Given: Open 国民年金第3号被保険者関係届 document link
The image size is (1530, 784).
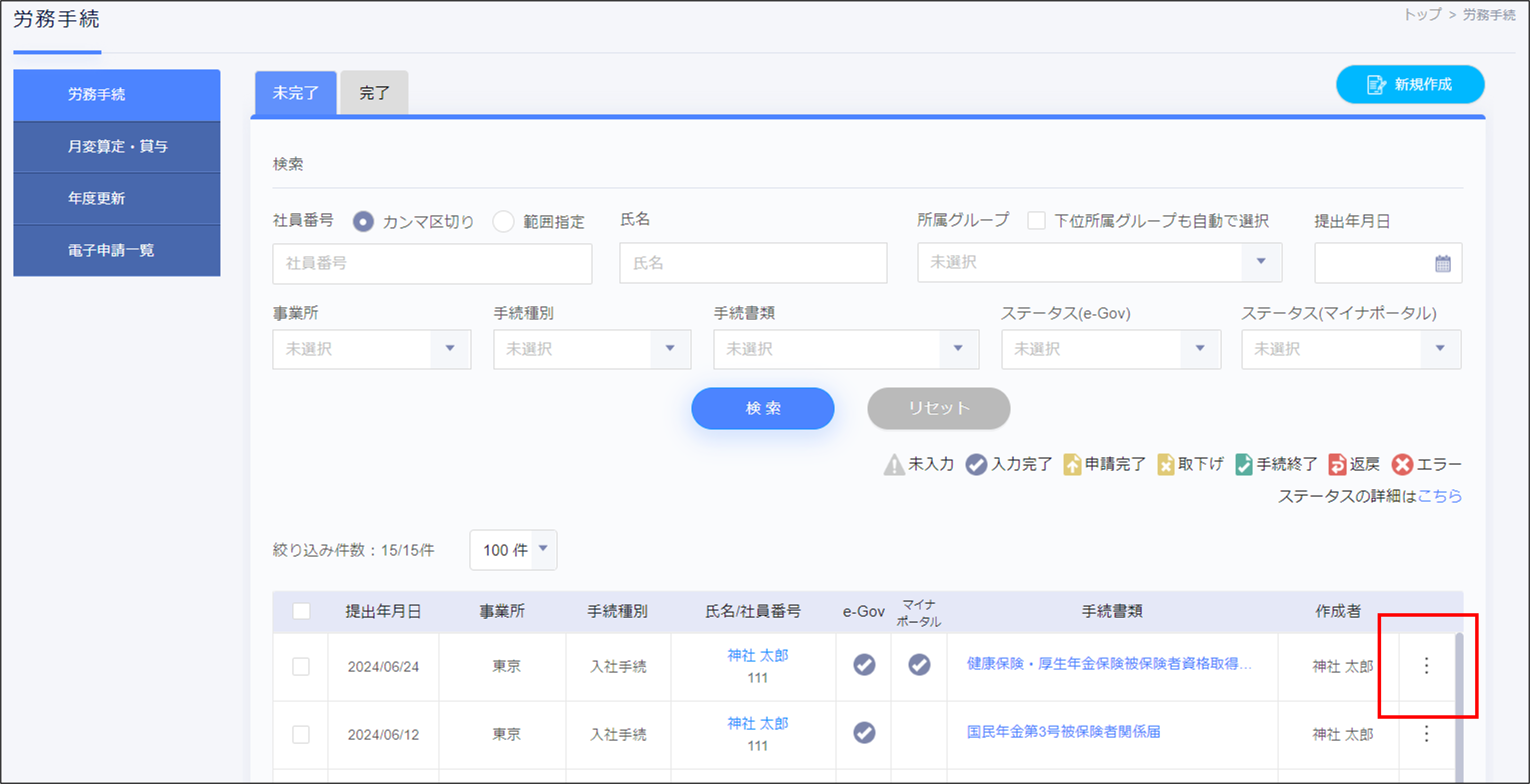Looking at the screenshot, I should coord(1063,732).
